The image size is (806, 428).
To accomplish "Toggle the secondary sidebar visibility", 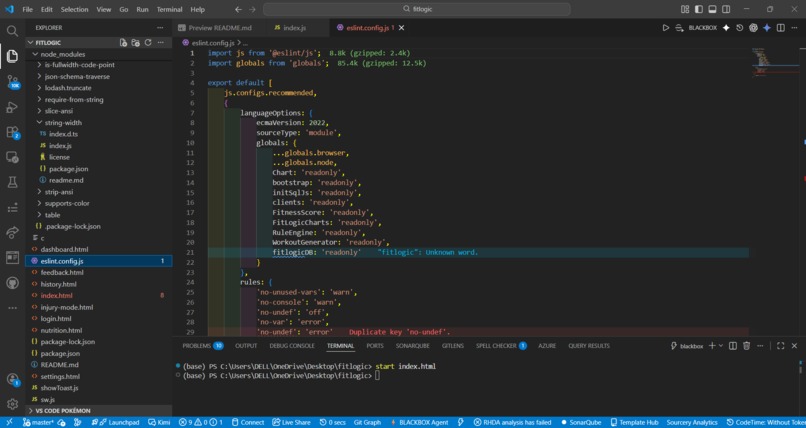I will coord(726,9).
